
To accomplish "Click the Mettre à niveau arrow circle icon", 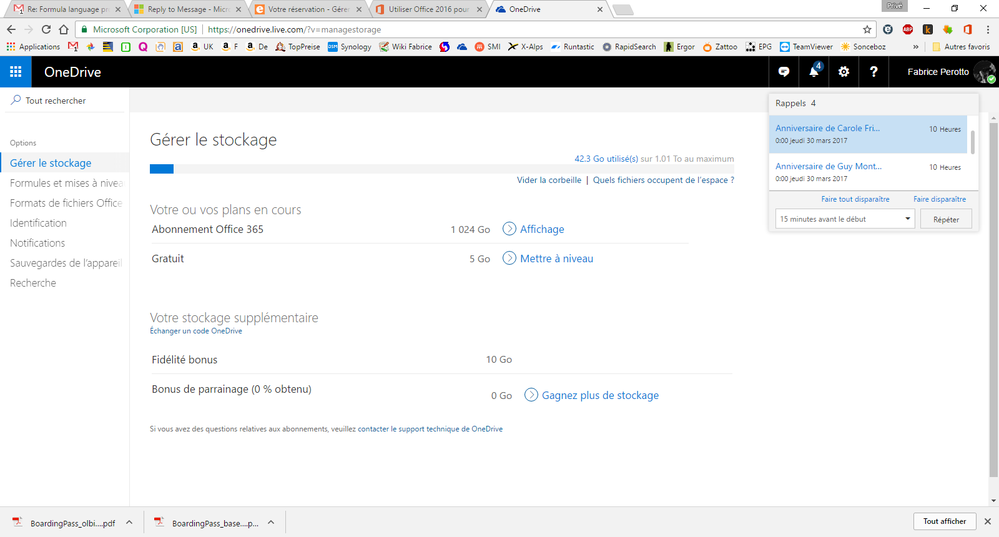I will click(509, 258).
